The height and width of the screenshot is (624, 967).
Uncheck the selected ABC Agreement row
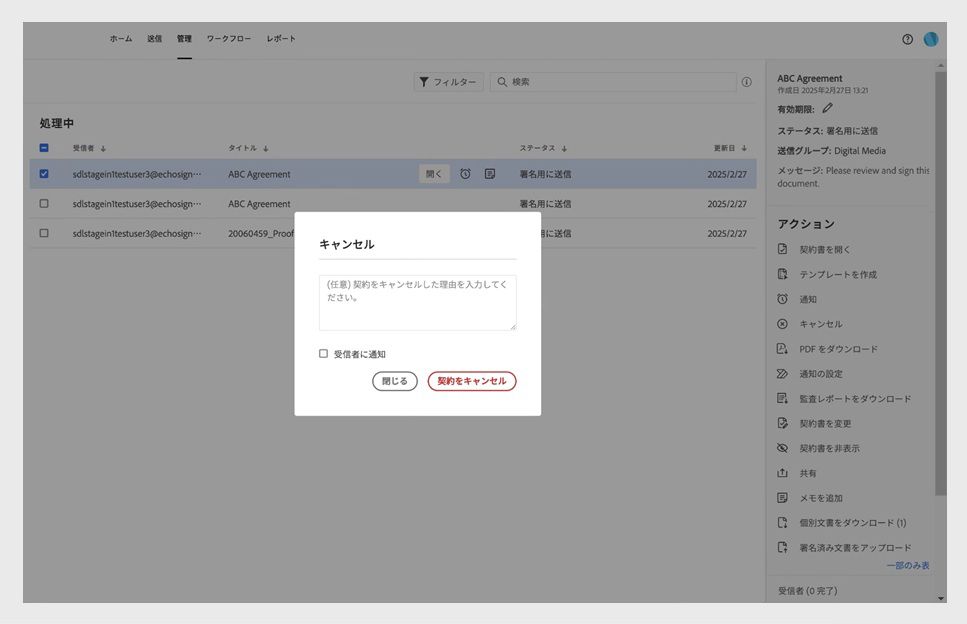[43, 172]
